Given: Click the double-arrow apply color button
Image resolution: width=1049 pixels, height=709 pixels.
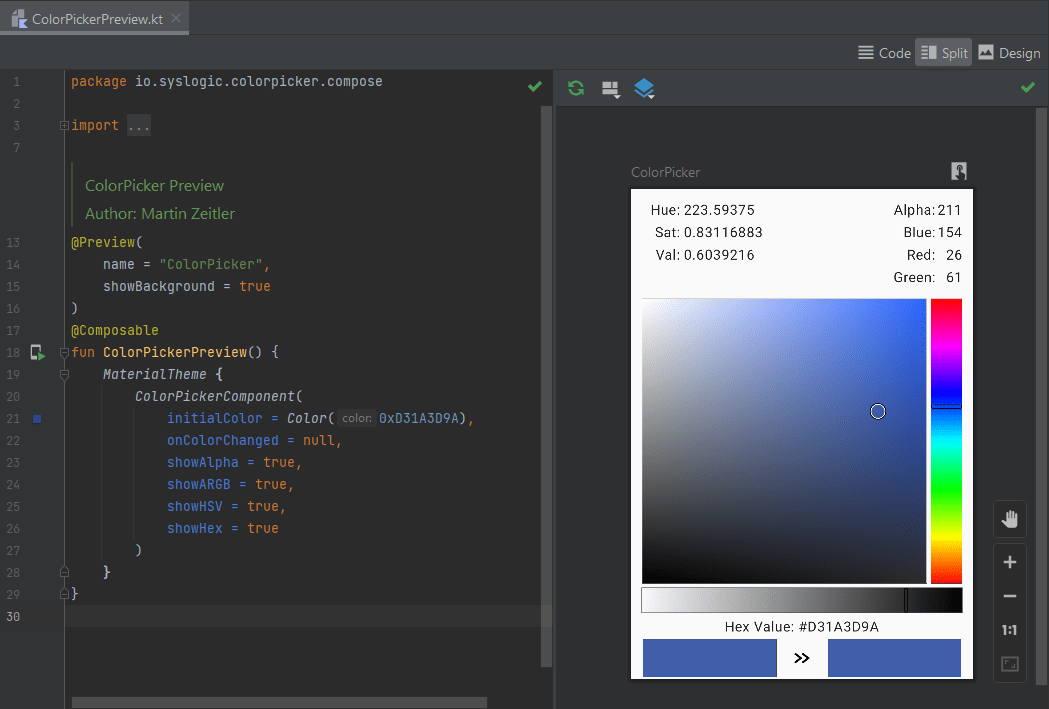Looking at the screenshot, I should pos(801,657).
